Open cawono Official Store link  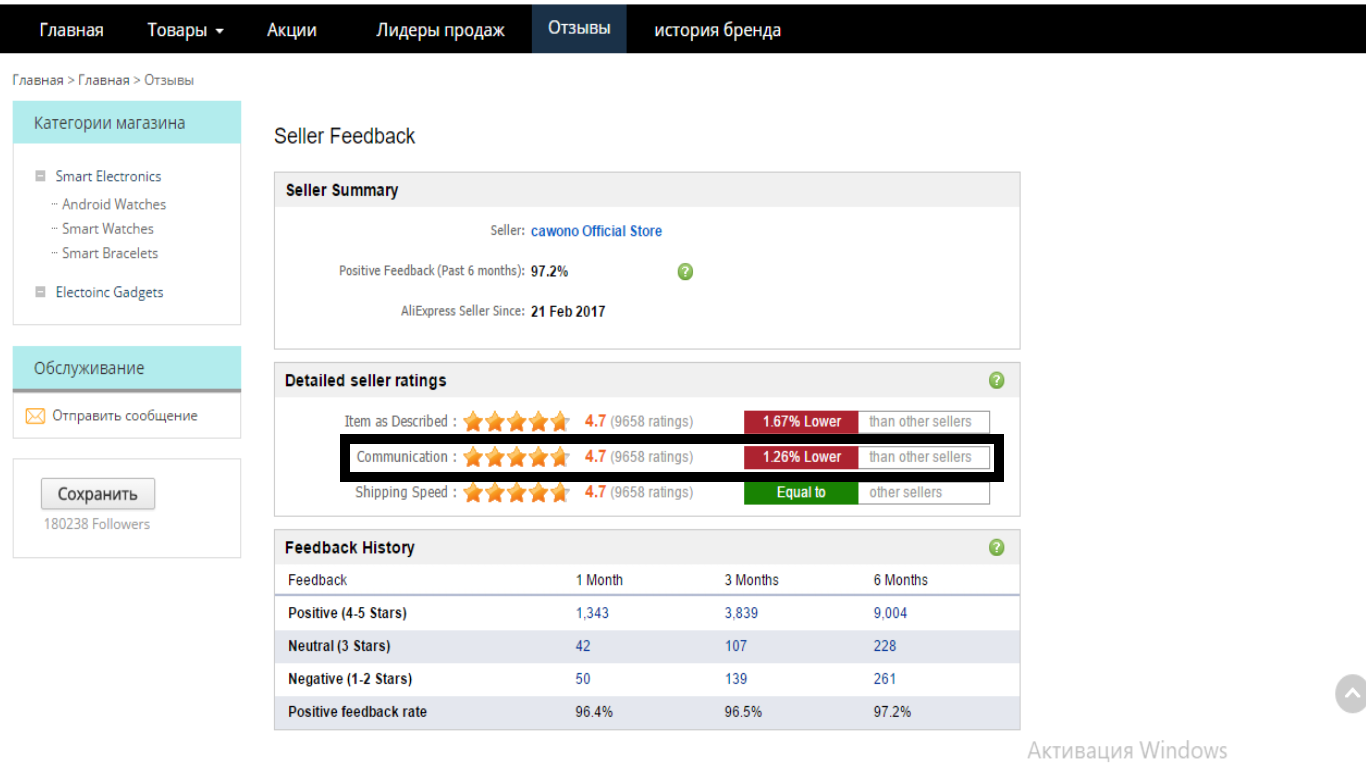[596, 231]
